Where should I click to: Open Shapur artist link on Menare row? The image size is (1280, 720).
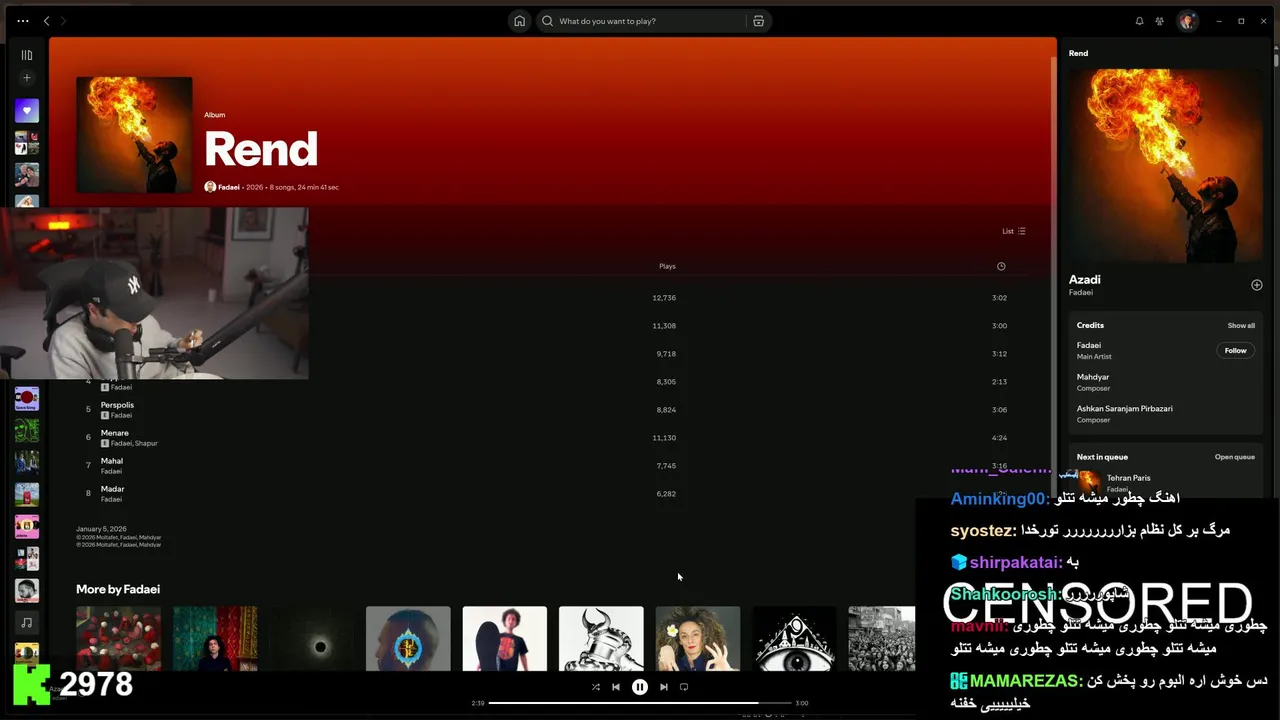coord(146,443)
